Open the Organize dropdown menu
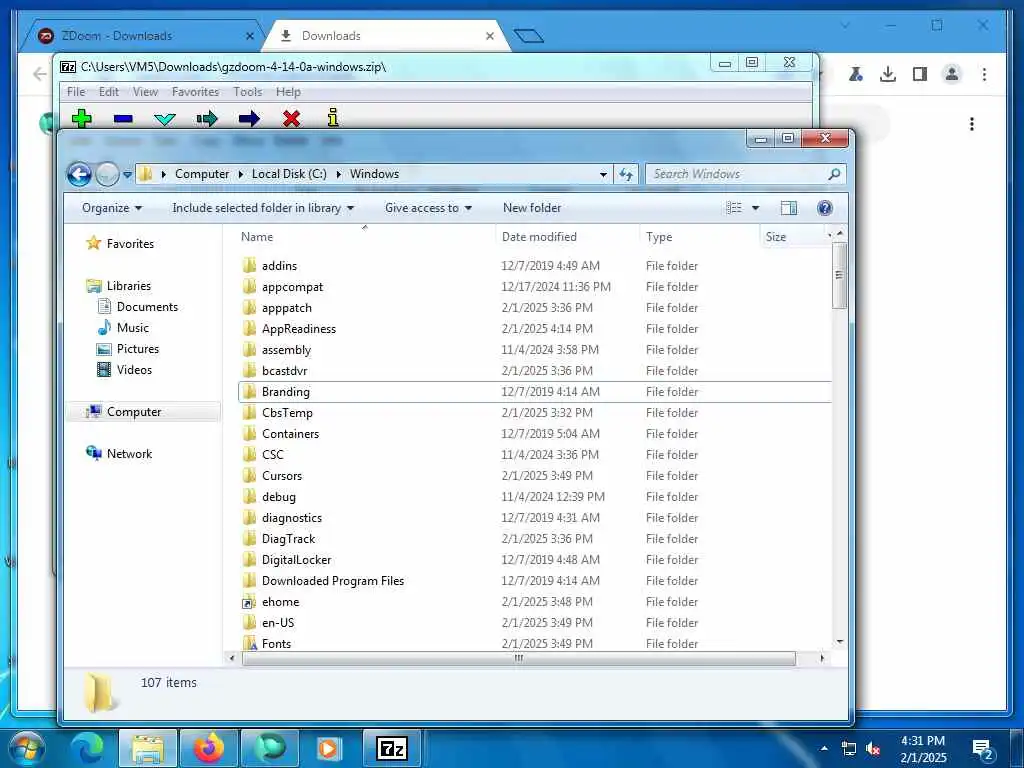The width and height of the screenshot is (1024, 768). pyautogui.click(x=112, y=208)
